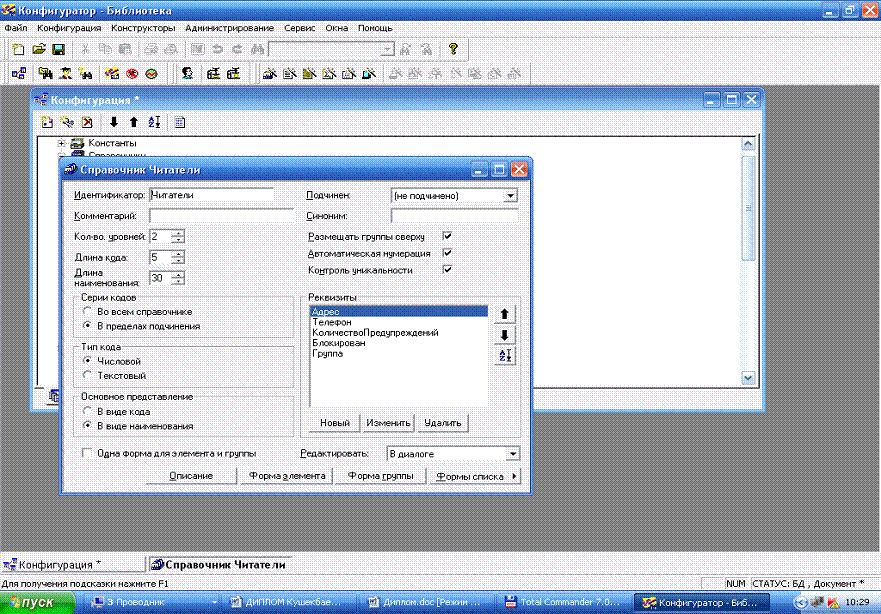Select the Текстовый code type radio button

tap(89, 375)
